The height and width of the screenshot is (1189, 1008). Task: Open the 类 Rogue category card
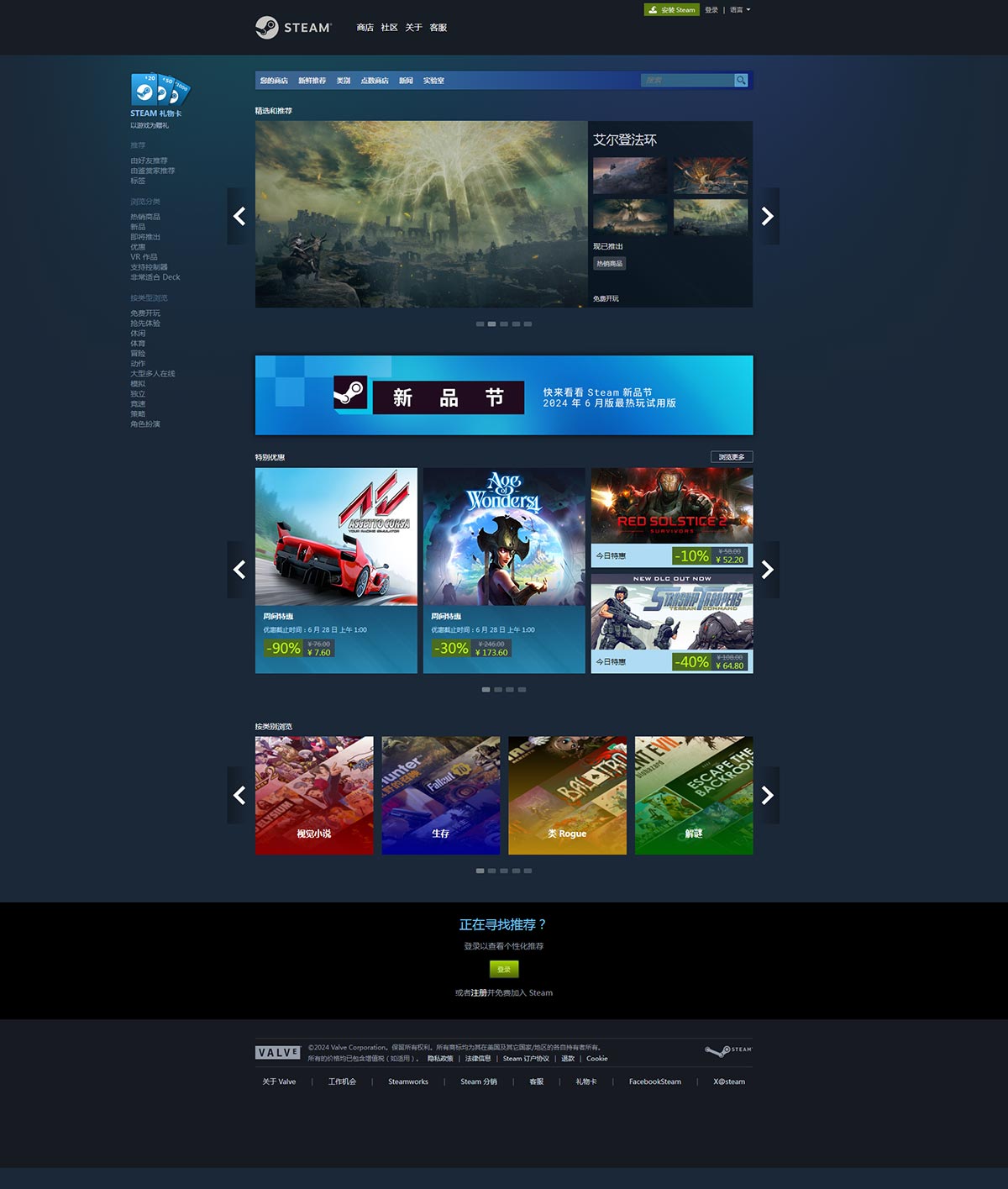click(x=568, y=796)
